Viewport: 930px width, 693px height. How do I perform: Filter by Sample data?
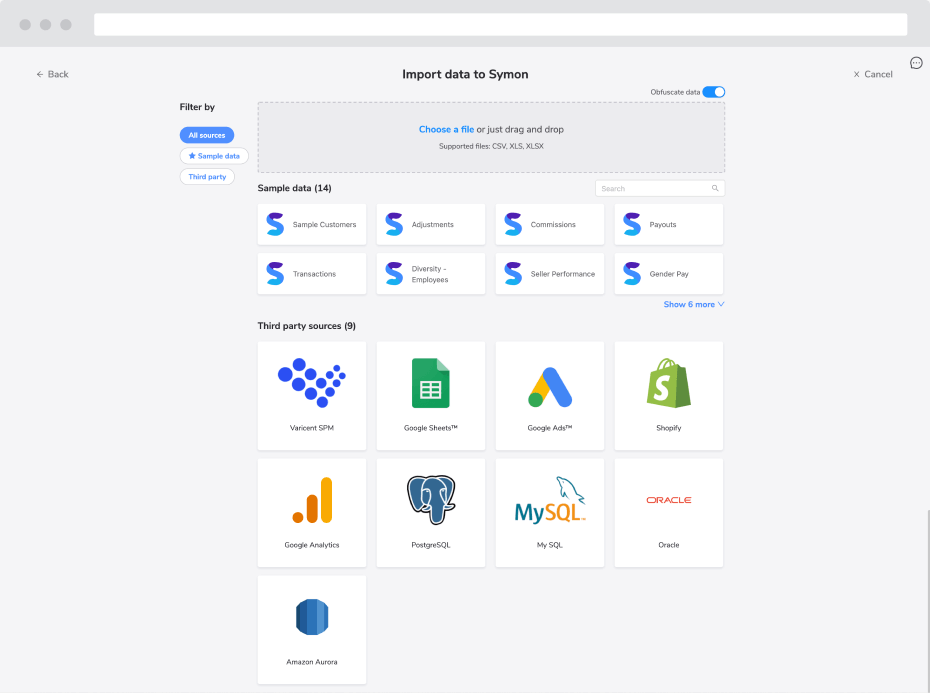(x=214, y=156)
